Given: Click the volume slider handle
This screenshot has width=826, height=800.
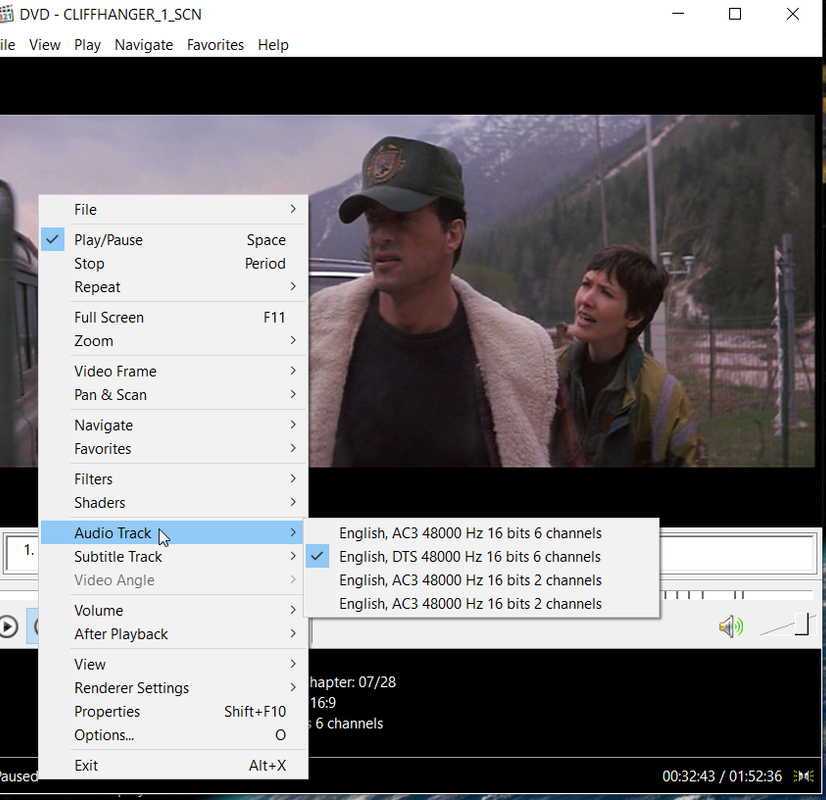Looking at the screenshot, I should click(802, 624).
